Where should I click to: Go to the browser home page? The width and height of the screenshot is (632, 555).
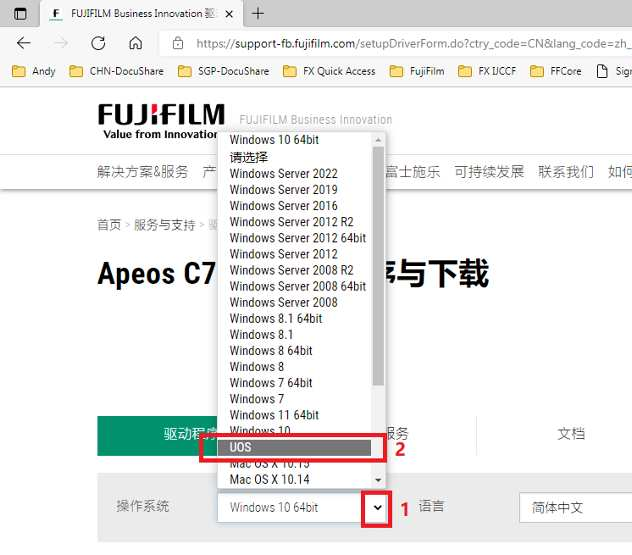tap(135, 43)
